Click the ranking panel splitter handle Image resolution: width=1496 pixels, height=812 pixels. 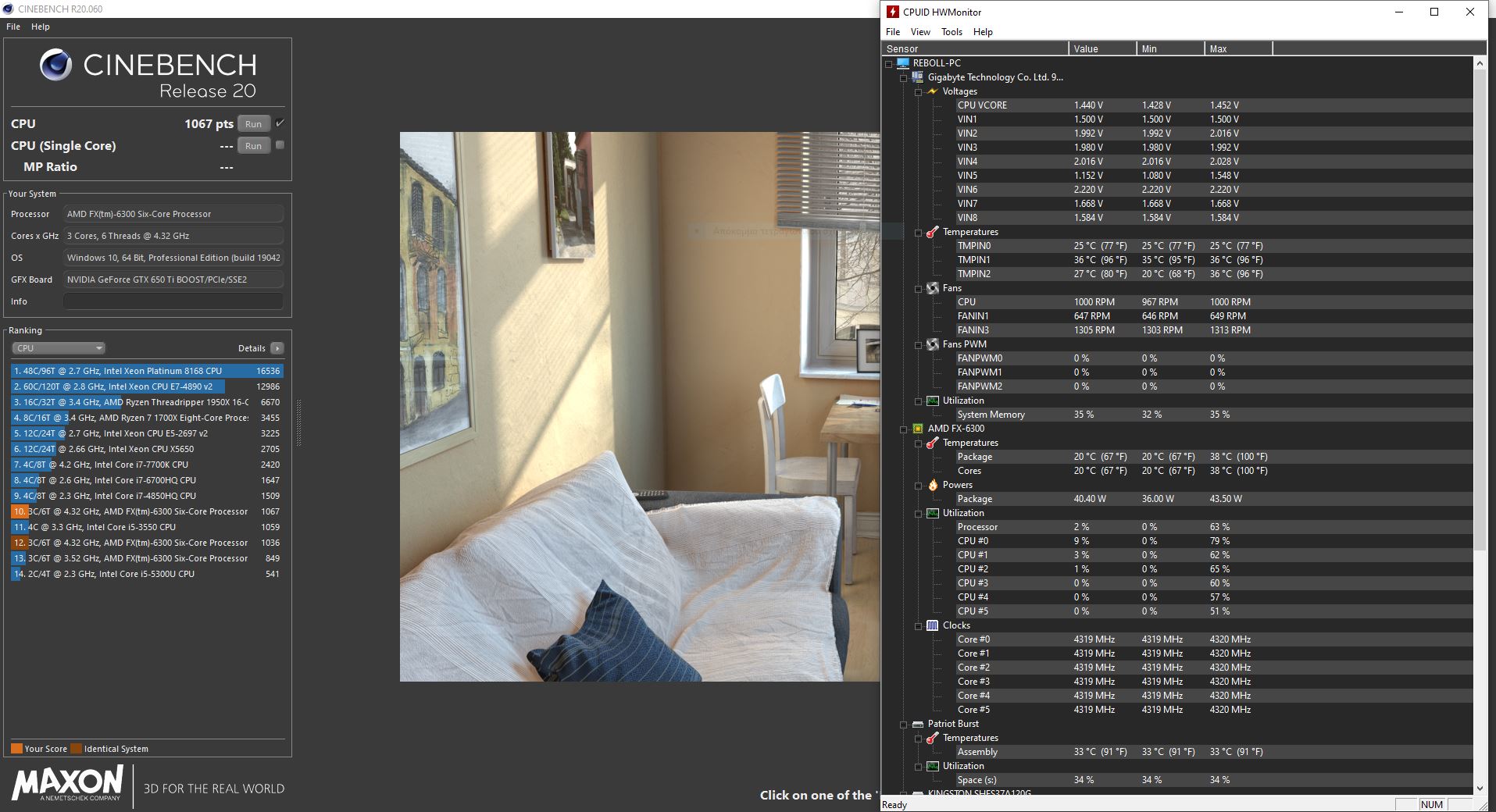tap(298, 422)
